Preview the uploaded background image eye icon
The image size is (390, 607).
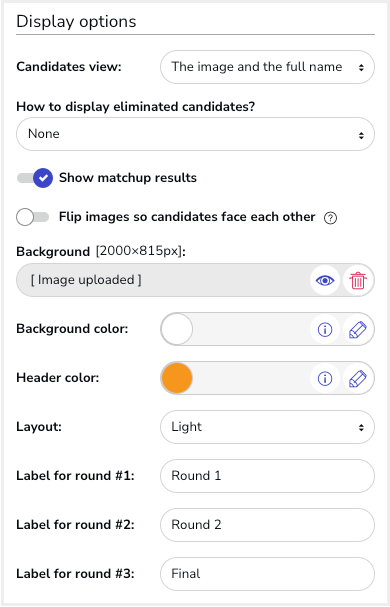pos(325,280)
